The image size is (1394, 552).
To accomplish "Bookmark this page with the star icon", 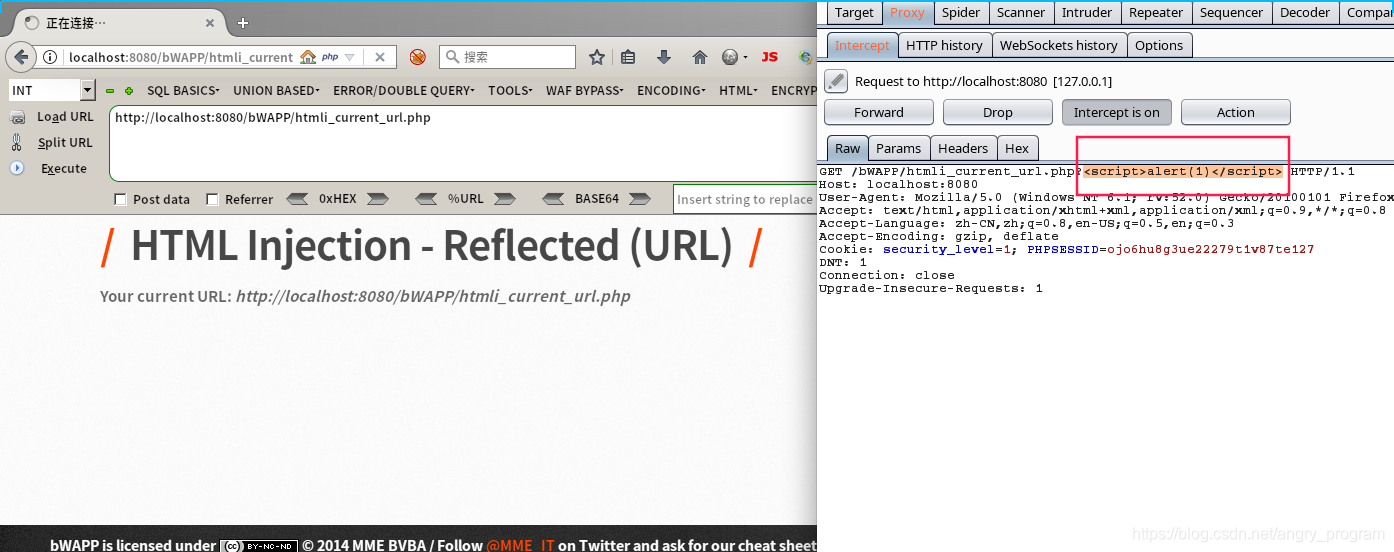I will pyautogui.click(x=597, y=57).
